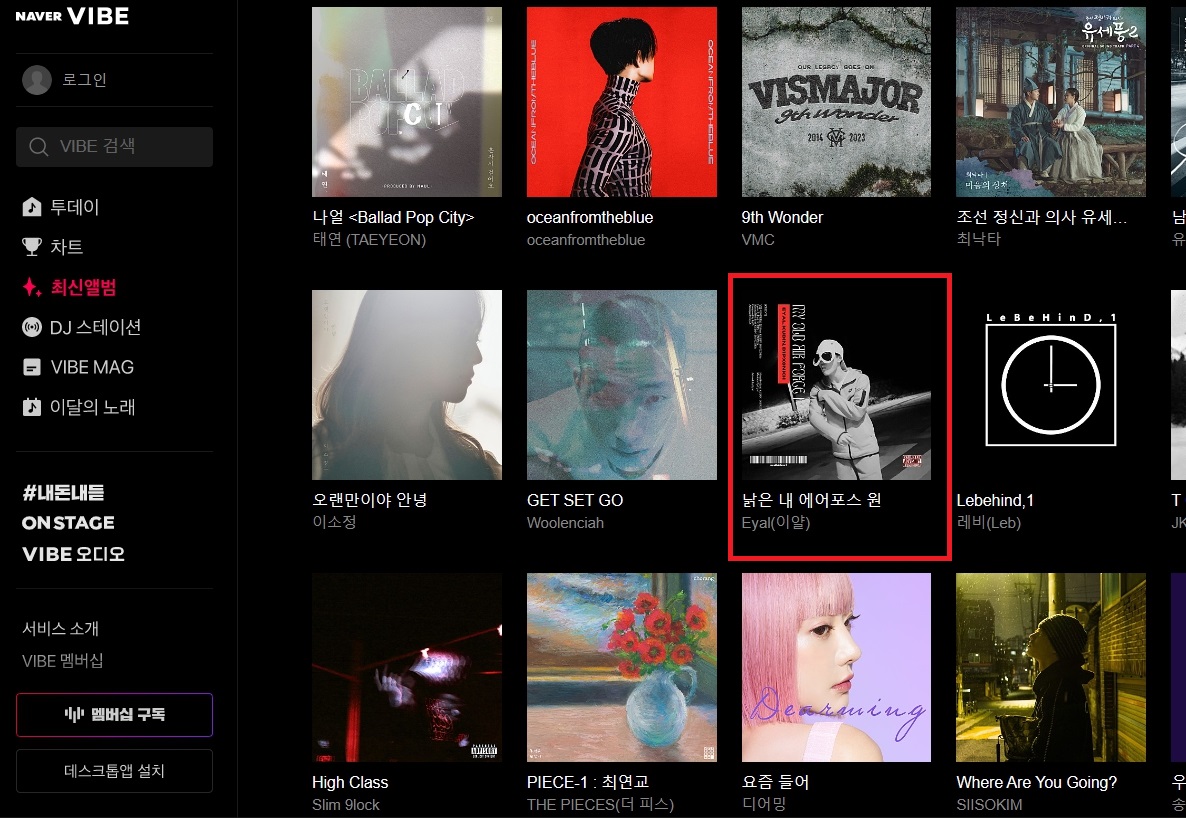Click the 최신앨범 sparkle icon
This screenshot has width=1186, height=818.
[x=32, y=287]
